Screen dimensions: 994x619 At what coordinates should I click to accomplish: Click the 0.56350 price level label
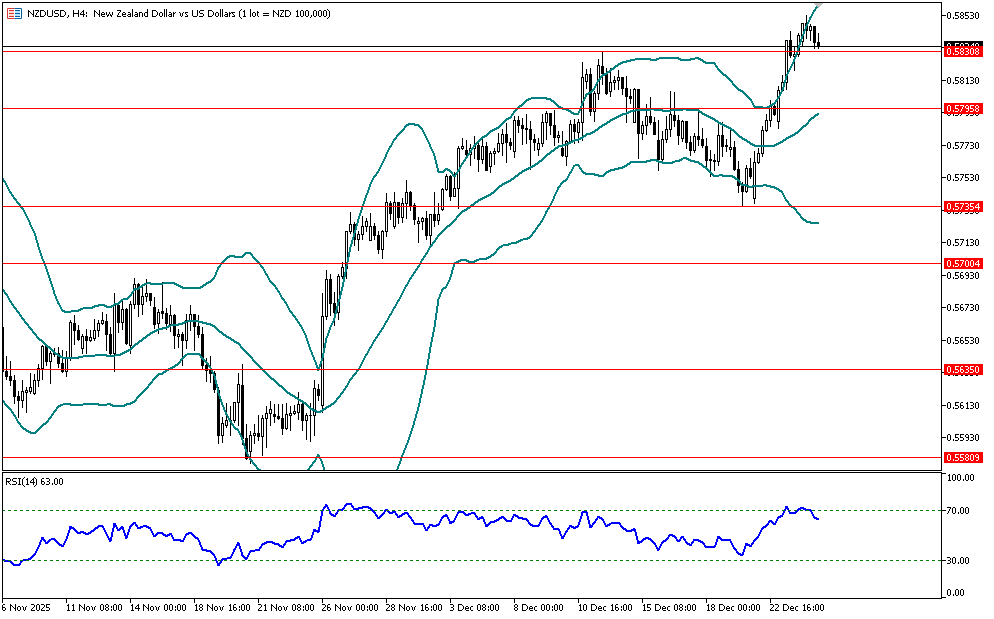[x=963, y=370]
